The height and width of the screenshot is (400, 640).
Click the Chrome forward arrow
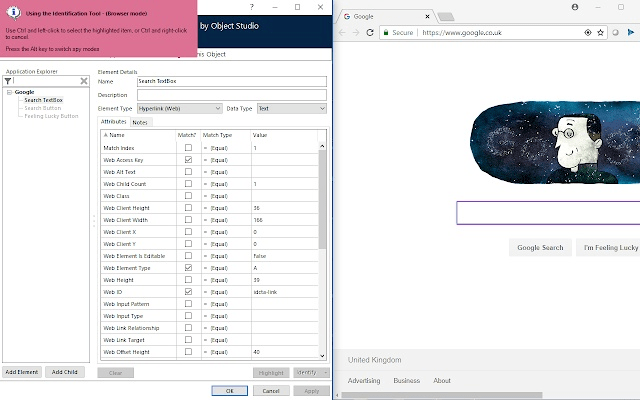tap(356, 33)
